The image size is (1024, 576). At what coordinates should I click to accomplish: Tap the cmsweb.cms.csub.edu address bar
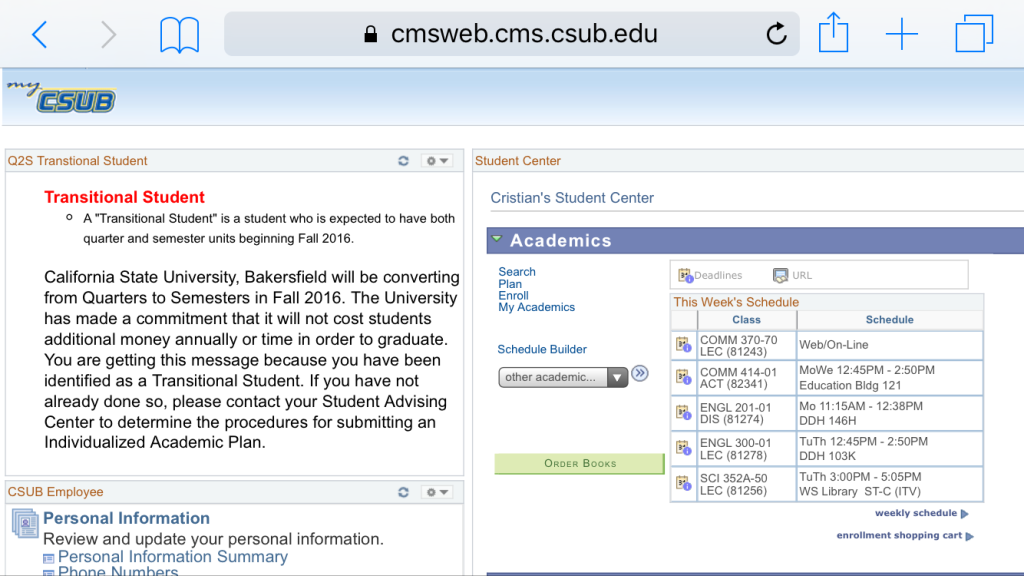[x=511, y=33]
